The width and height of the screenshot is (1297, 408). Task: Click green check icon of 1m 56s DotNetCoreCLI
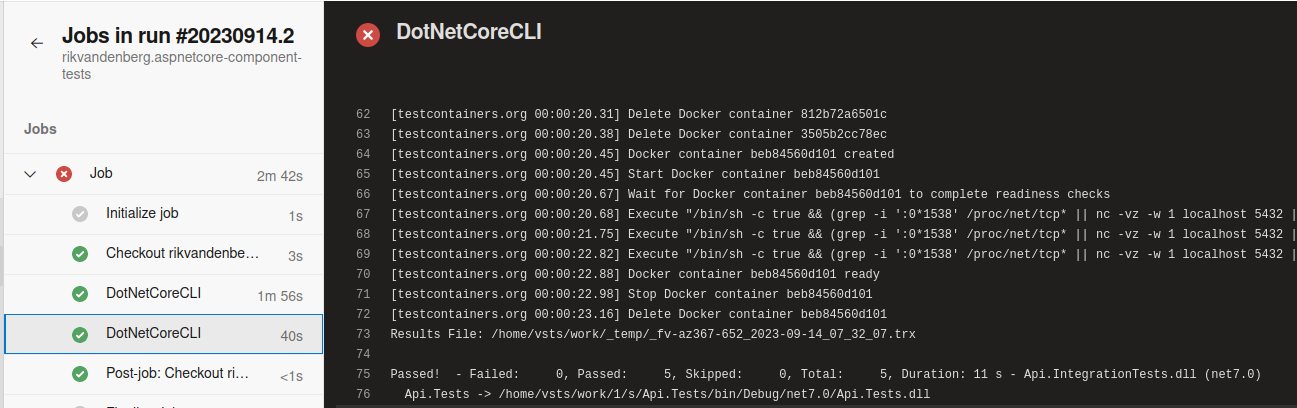80,294
